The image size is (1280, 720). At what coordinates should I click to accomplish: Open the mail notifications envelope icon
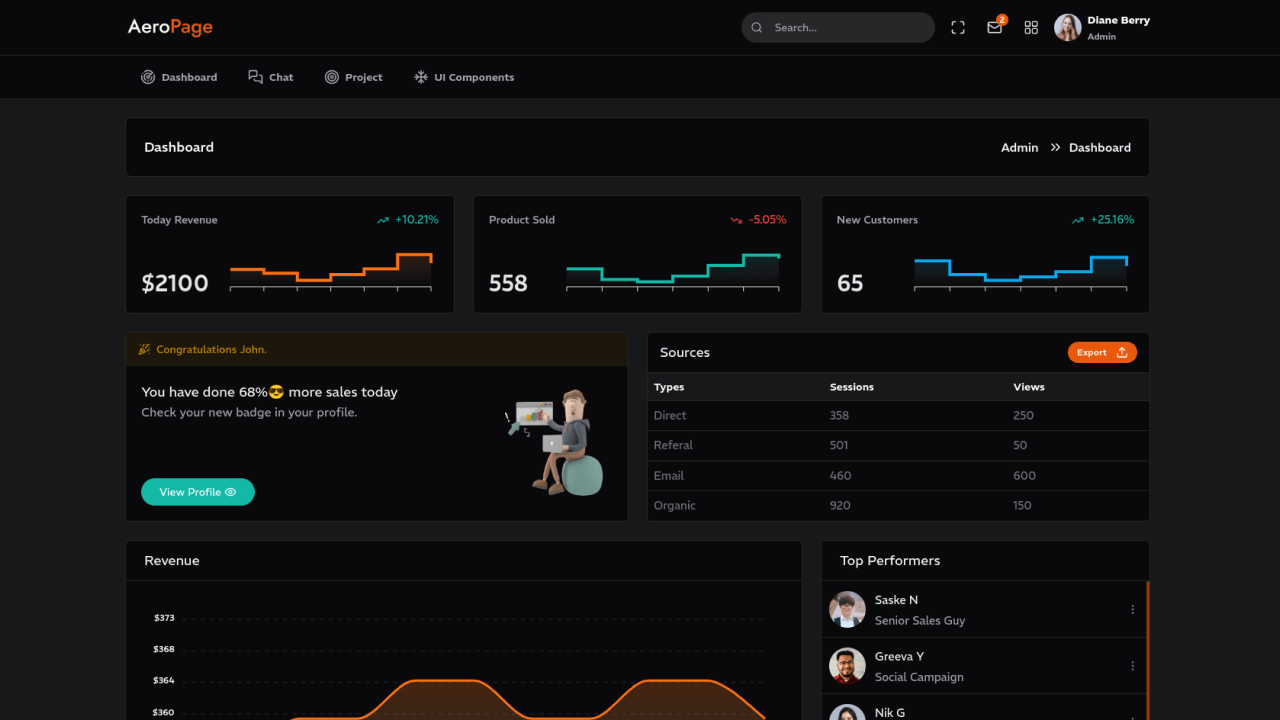(x=994, y=28)
